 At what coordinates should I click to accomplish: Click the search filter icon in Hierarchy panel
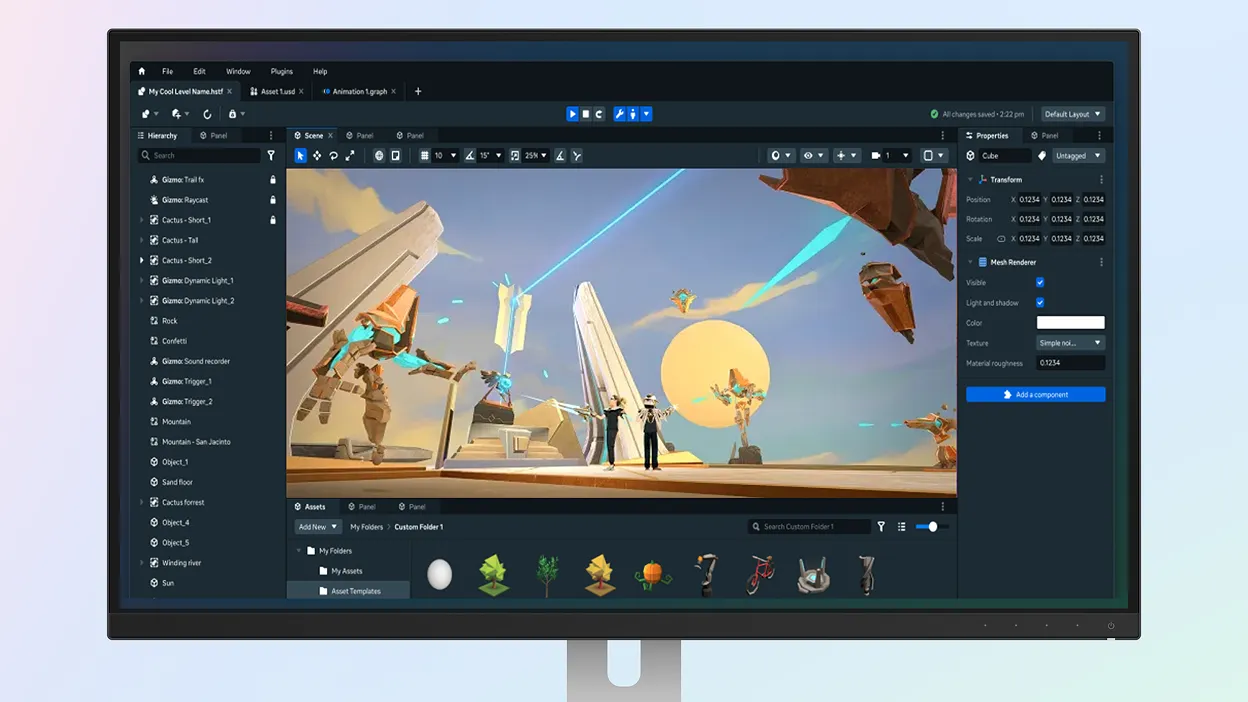click(x=270, y=155)
